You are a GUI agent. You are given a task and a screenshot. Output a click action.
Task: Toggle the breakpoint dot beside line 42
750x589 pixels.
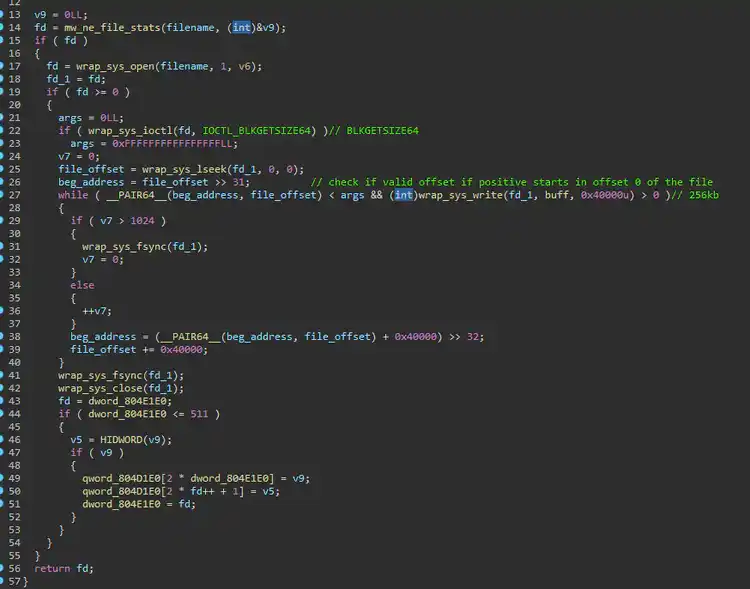click(3, 388)
